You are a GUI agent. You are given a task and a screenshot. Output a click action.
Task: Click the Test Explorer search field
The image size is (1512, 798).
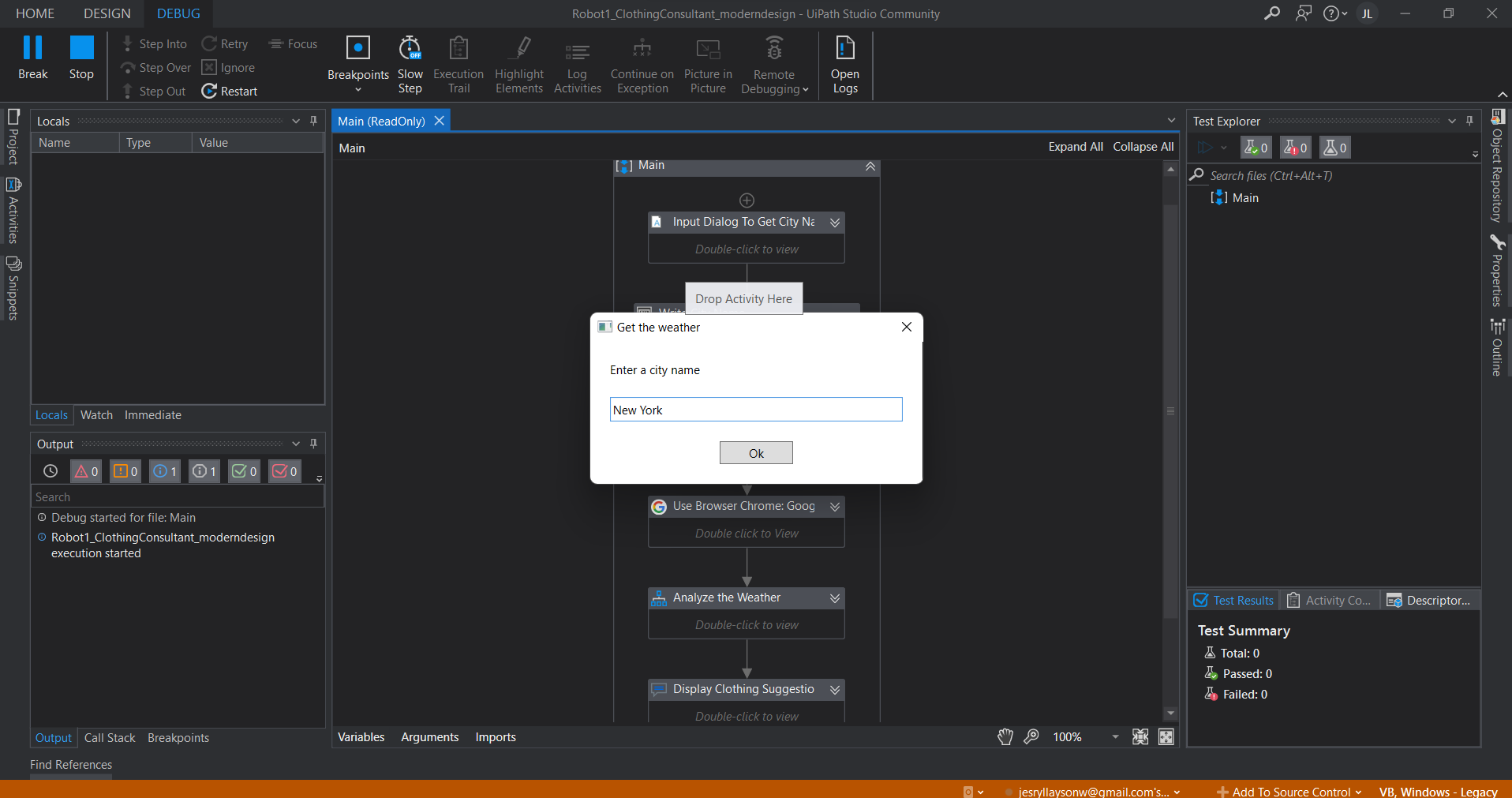tap(1334, 176)
